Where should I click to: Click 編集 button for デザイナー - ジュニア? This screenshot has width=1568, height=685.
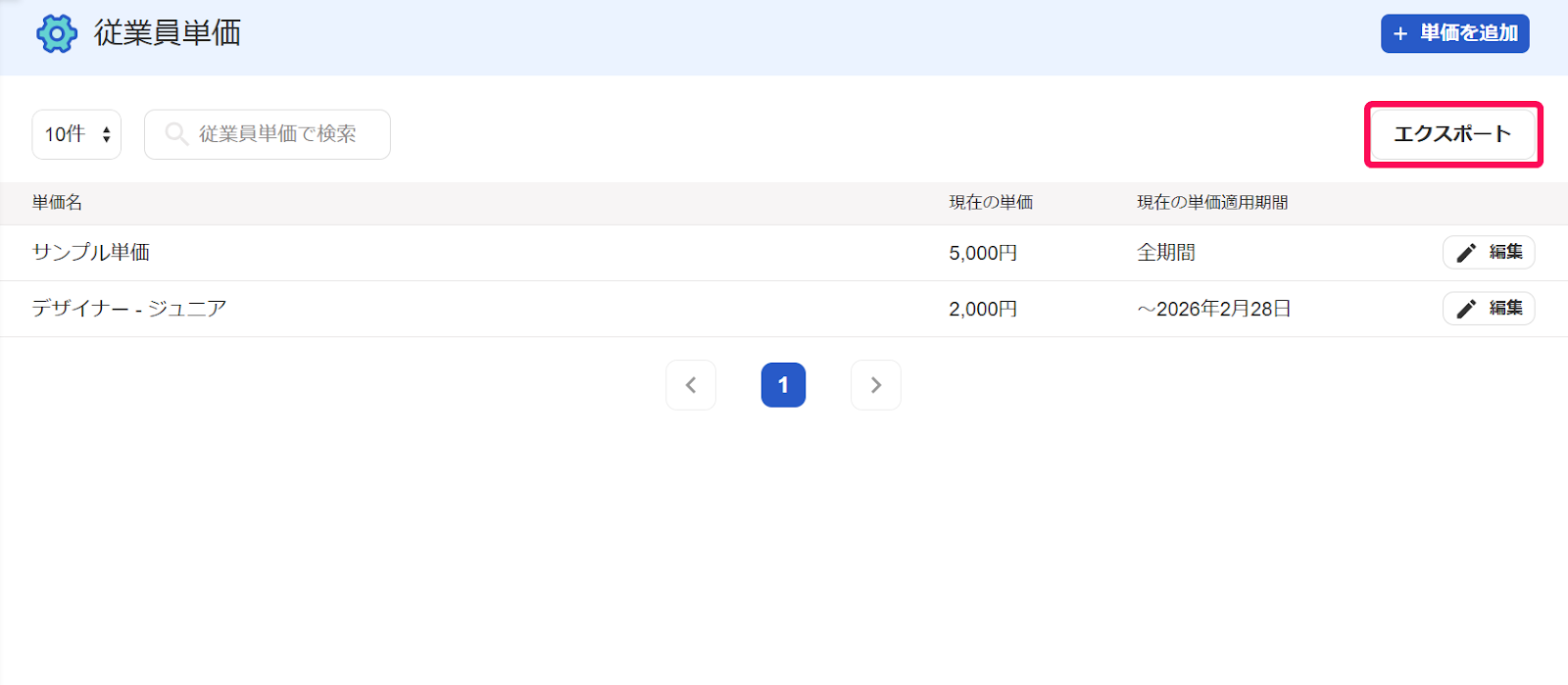point(1489,309)
